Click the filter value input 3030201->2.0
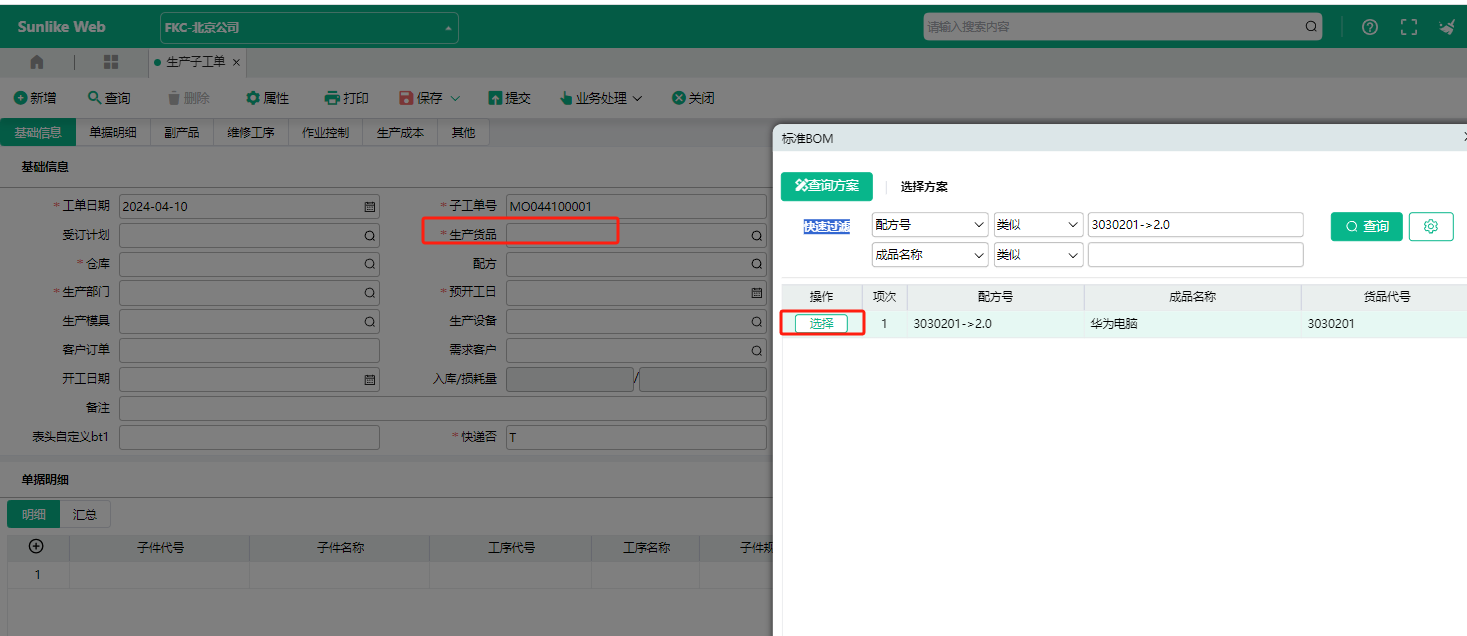The height and width of the screenshot is (636, 1467). point(1196,225)
